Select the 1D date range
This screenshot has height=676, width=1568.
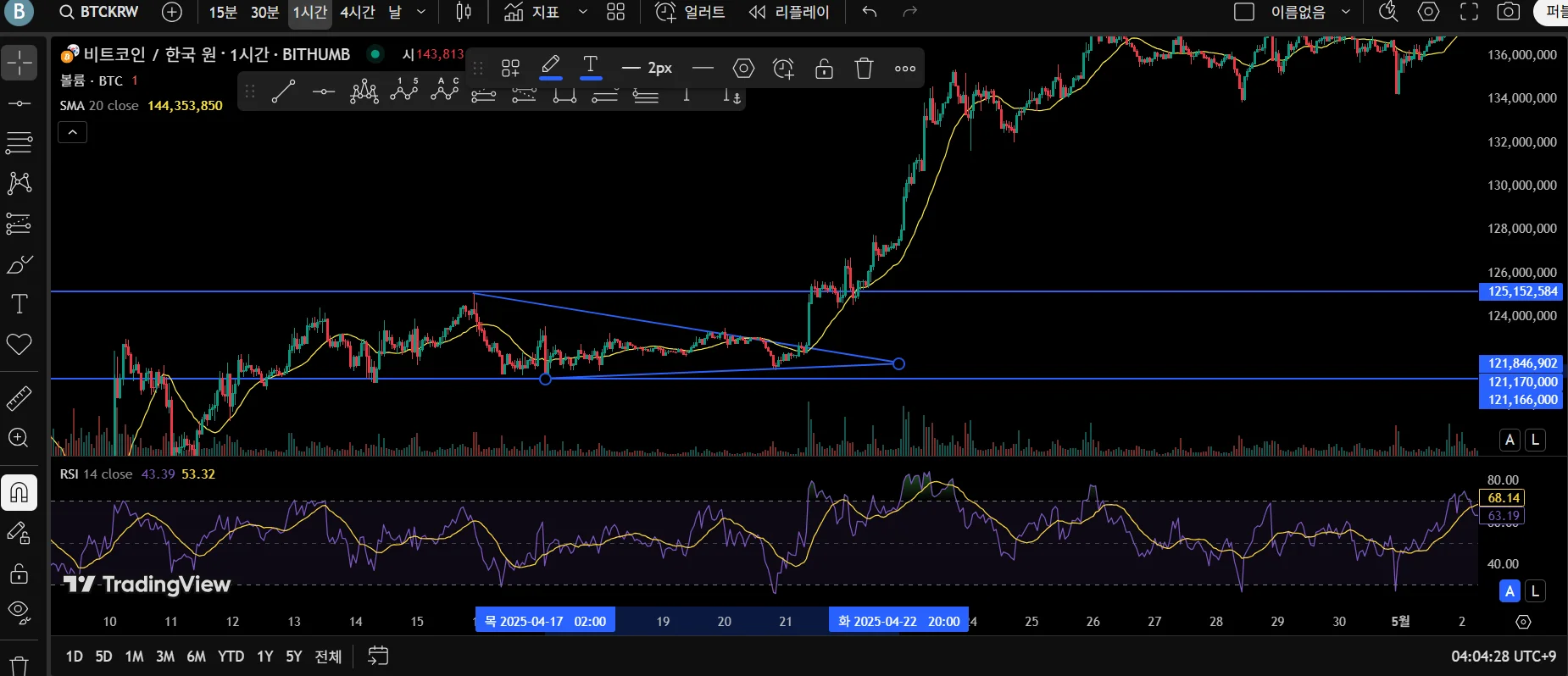pos(75,657)
